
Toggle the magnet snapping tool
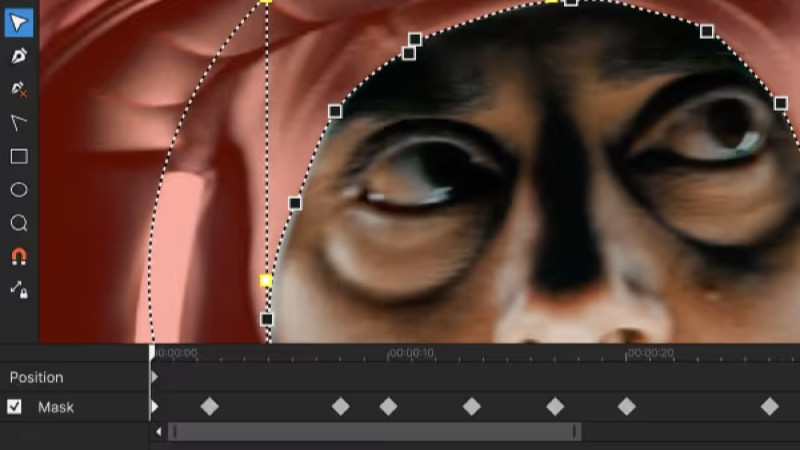pyautogui.click(x=19, y=256)
